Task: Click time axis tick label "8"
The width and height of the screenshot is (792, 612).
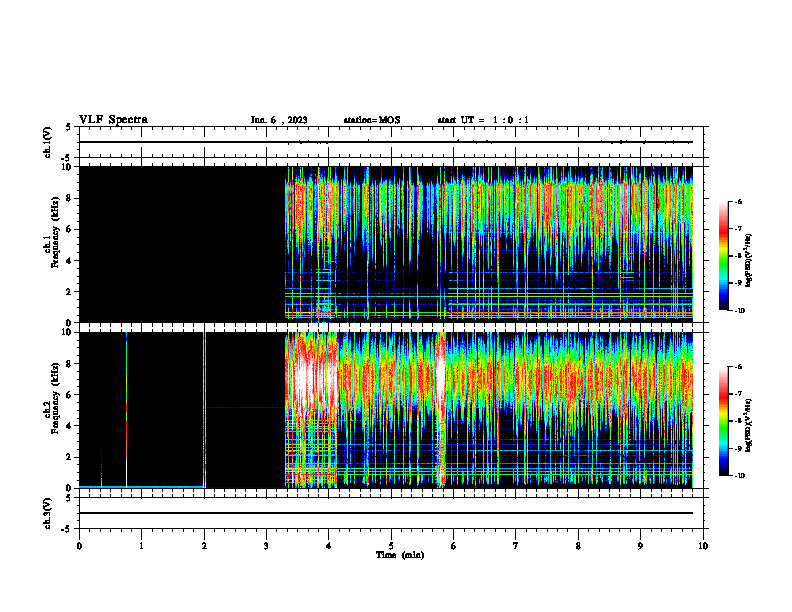Action: tap(578, 546)
